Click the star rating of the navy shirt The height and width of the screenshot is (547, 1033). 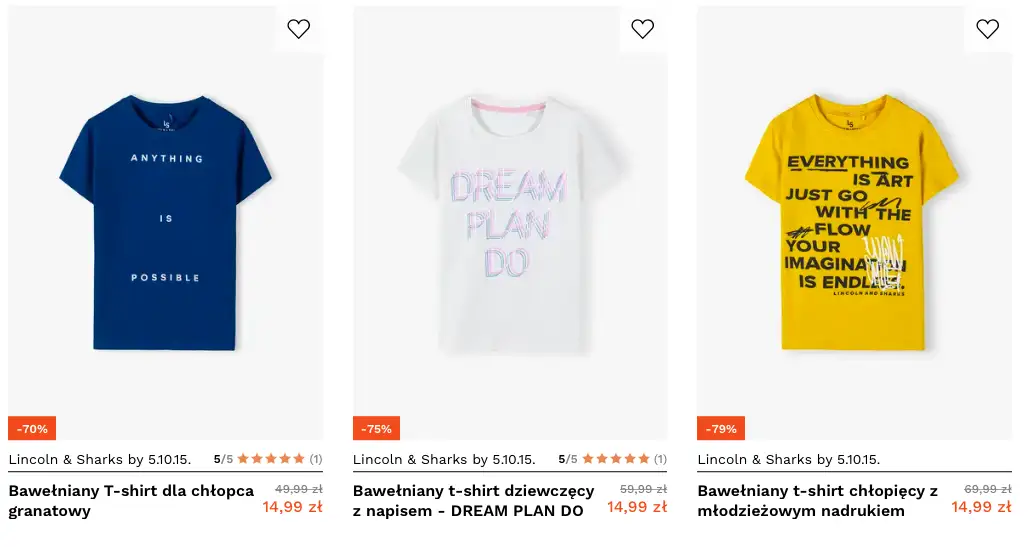(x=271, y=459)
